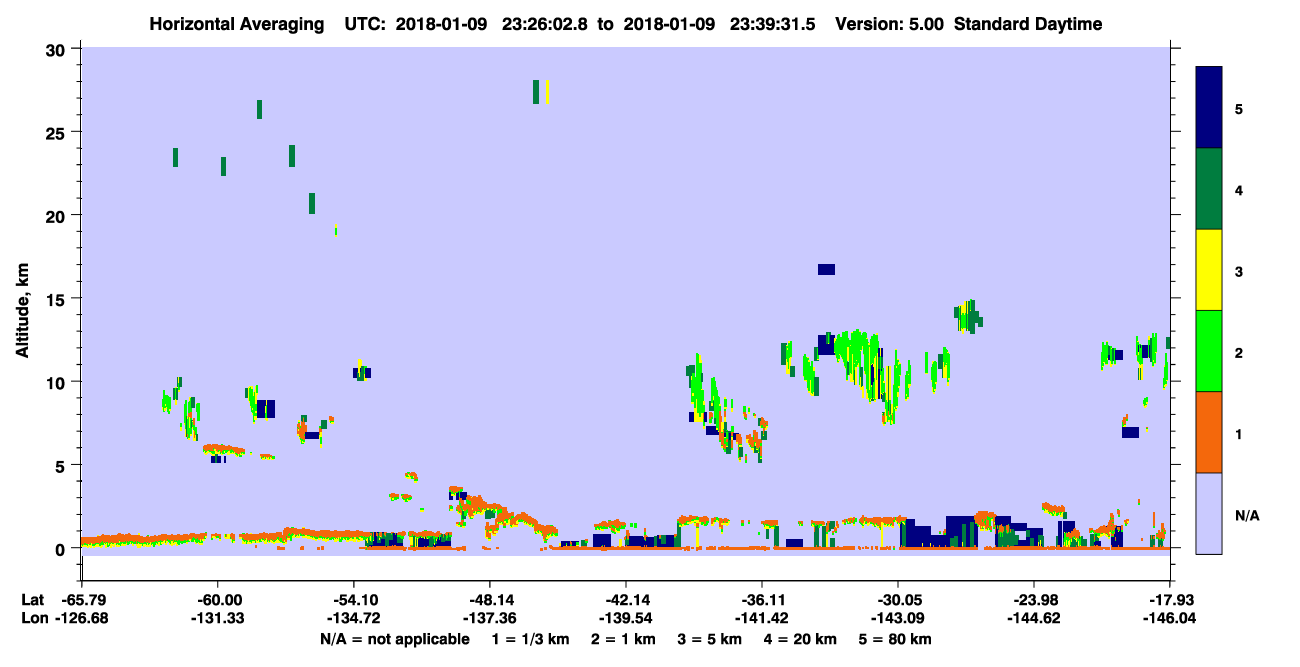The width and height of the screenshot is (1300, 667).
Task: Click the orange color bar segment labeled 1
Action: click(x=1209, y=432)
